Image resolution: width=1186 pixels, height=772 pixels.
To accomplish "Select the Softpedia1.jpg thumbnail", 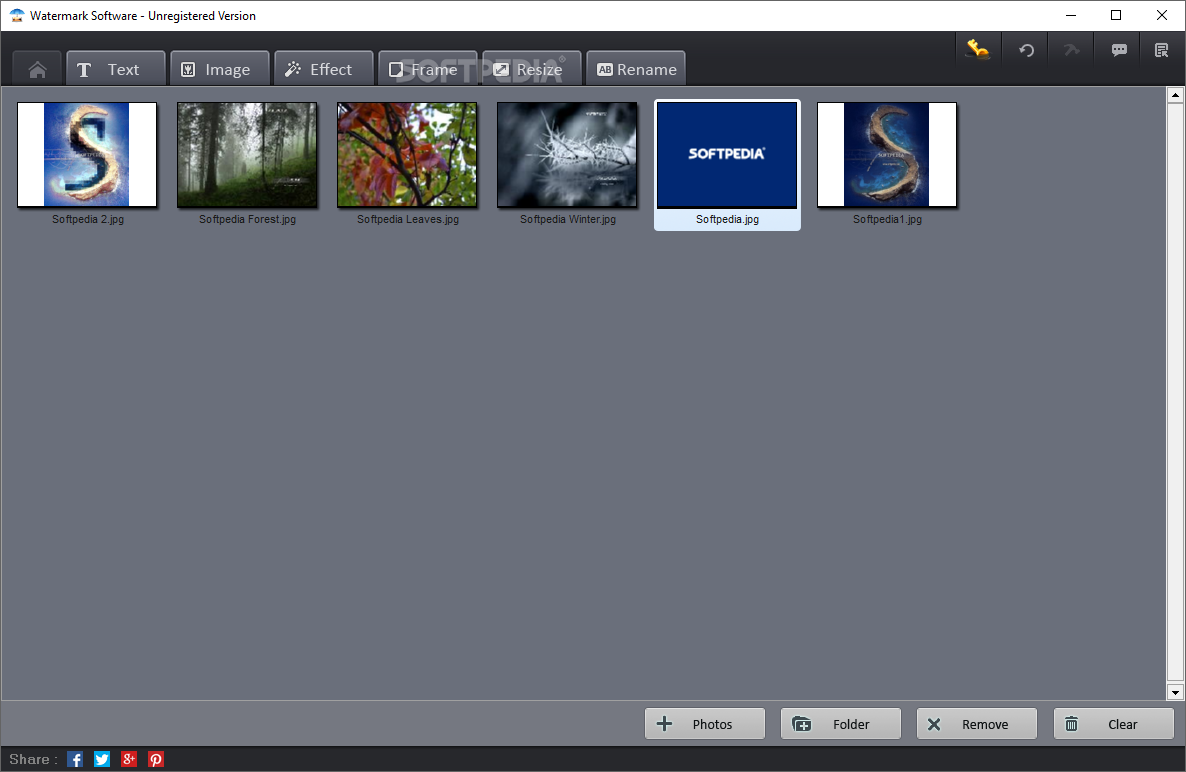I will click(x=887, y=154).
